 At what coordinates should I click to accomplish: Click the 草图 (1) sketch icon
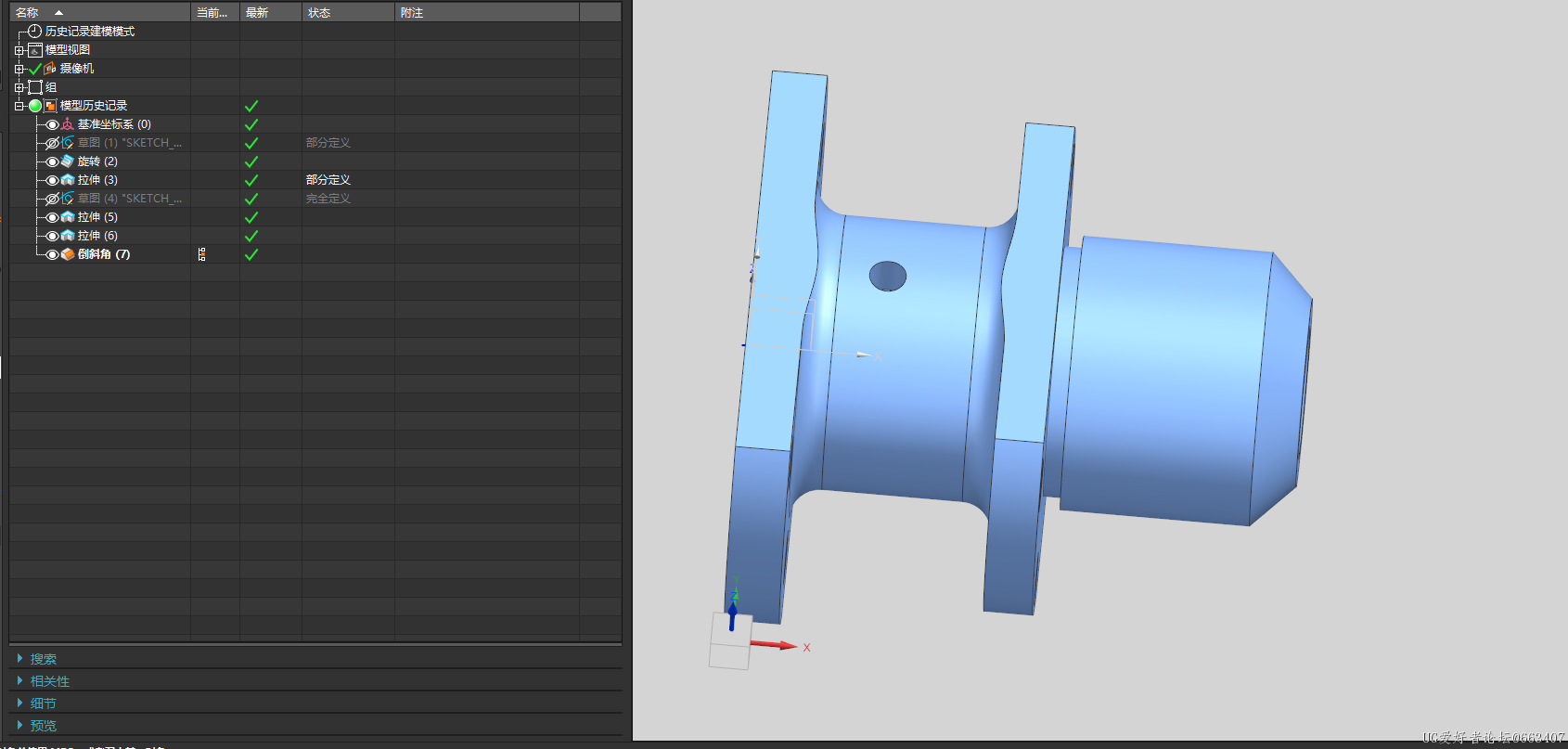pos(68,143)
